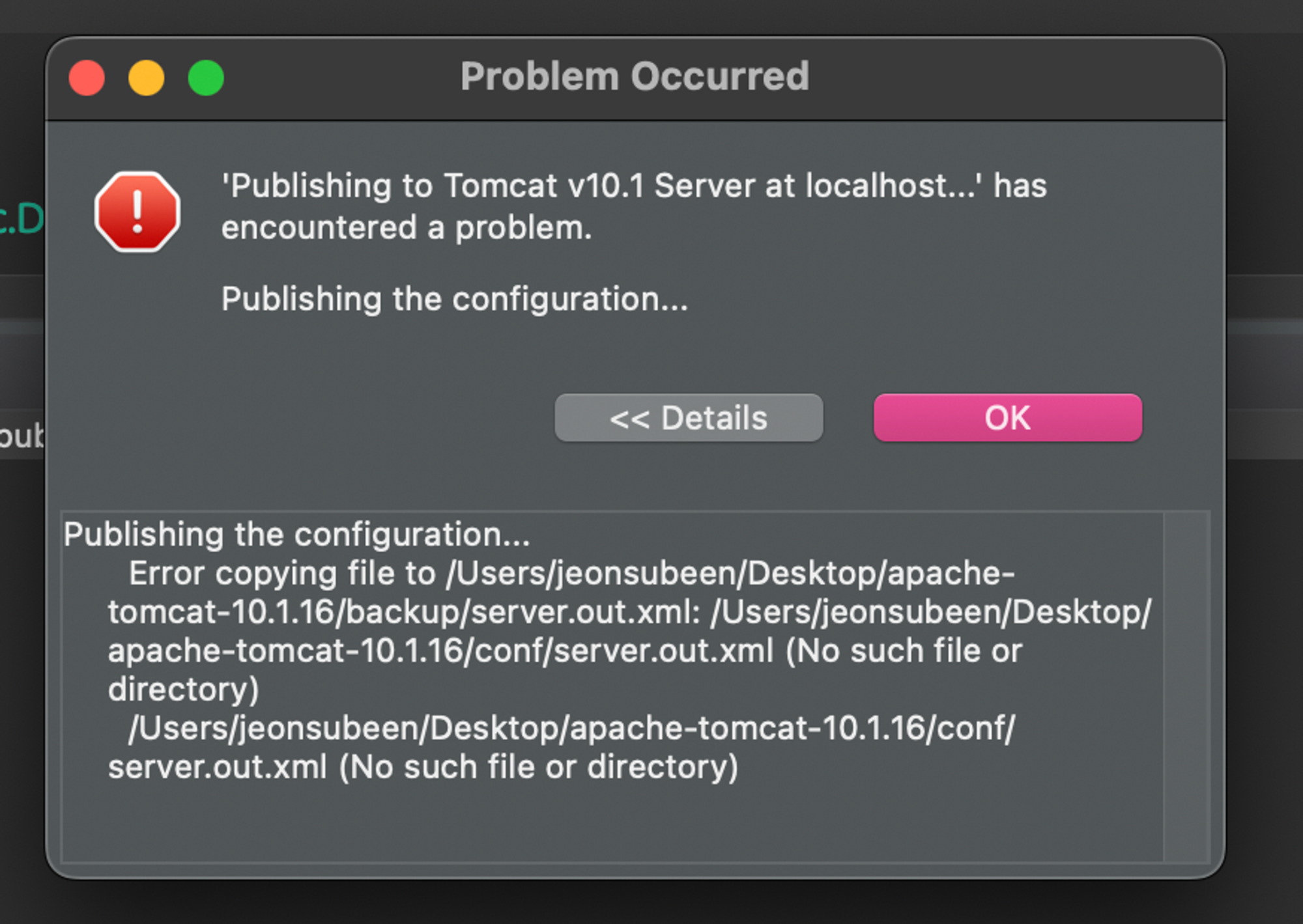Screen dimensions: 1303x924
Task: Close the Problem Occurred dialog with red button
Action: point(87,78)
